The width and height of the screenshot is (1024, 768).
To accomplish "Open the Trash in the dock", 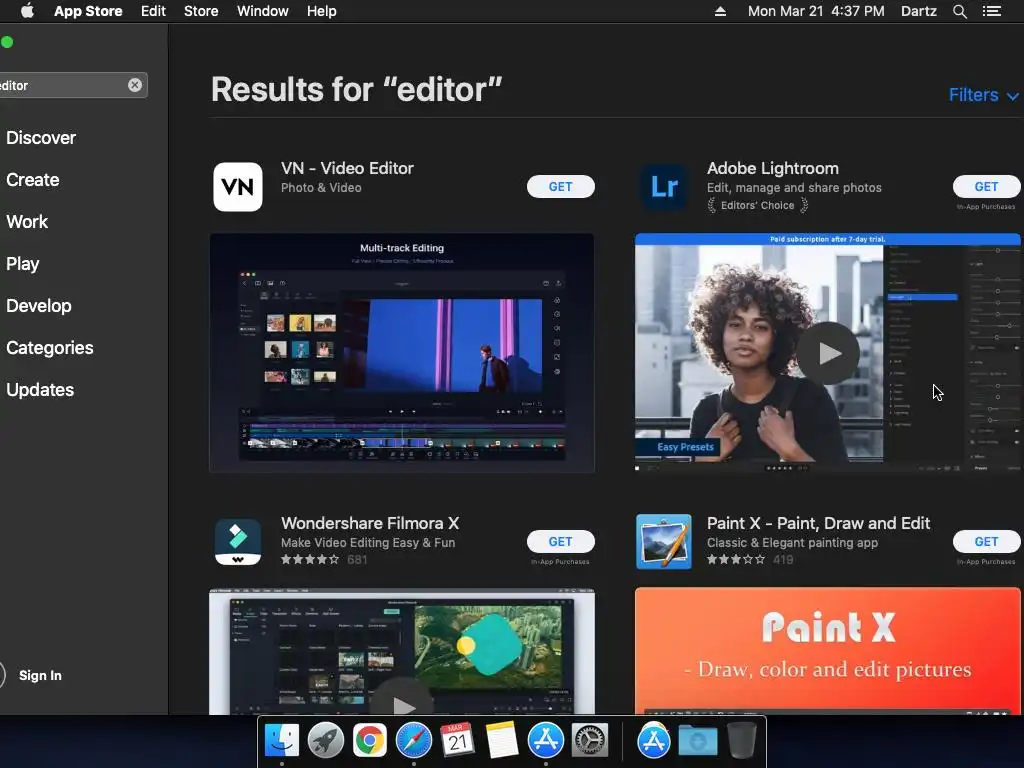I will [x=742, y=741].
